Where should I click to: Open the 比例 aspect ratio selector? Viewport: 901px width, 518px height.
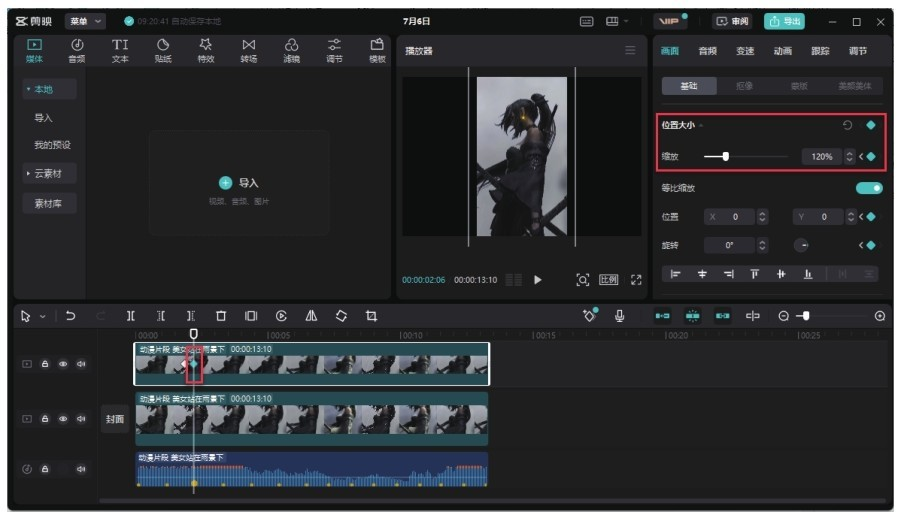pos(609,280)
